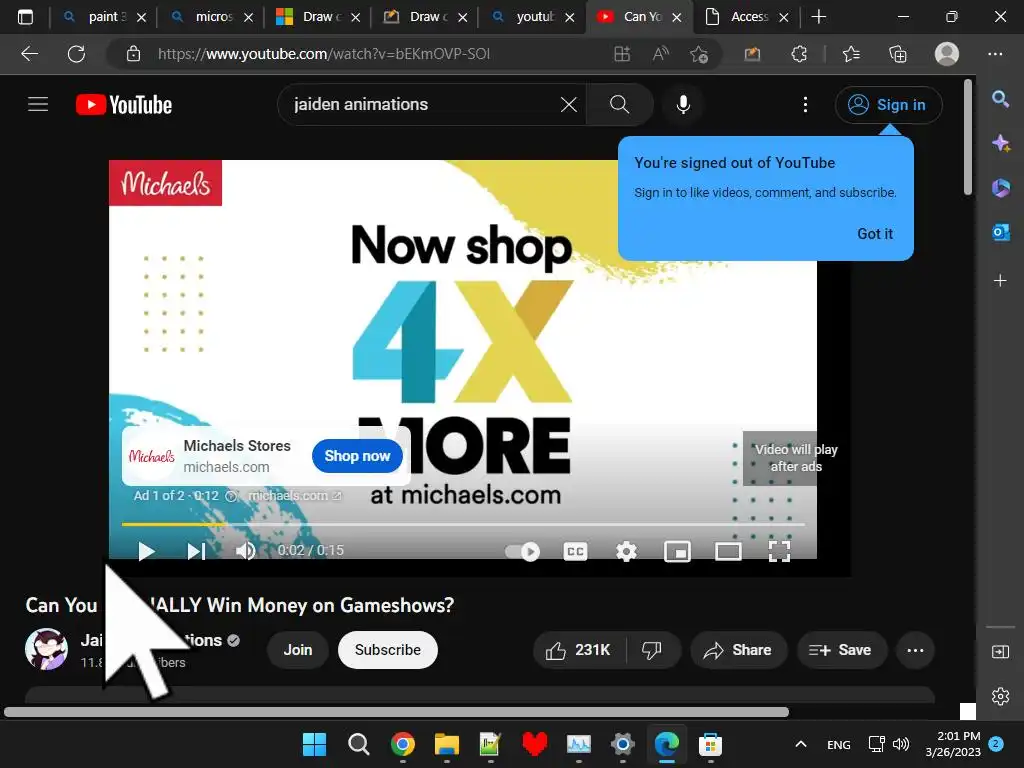This screenshot has width=1024, height=768.
Task: Open video player settings gear
Action: (x=626, y=552)
